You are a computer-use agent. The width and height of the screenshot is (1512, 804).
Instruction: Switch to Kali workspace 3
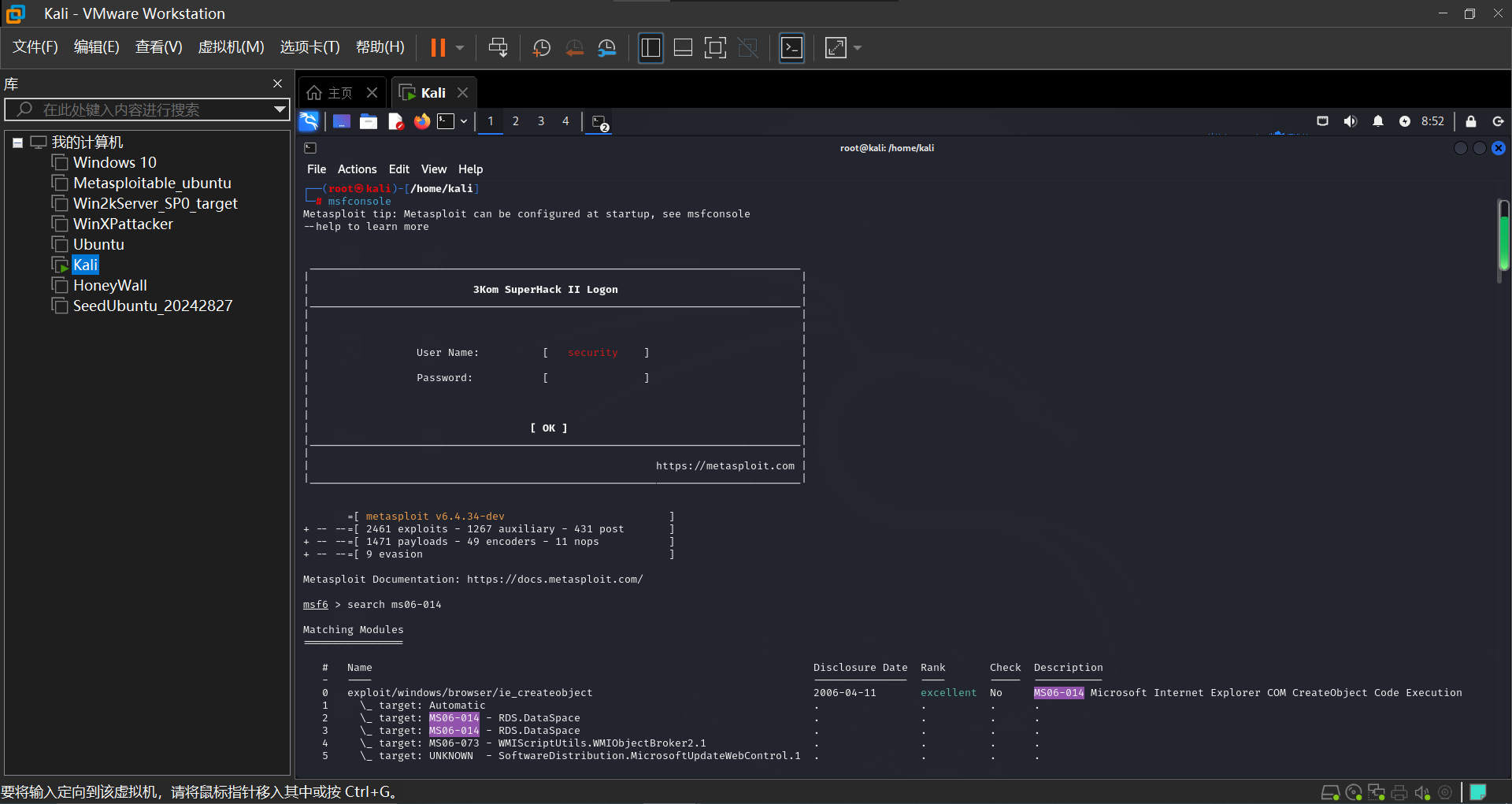coord(541,121)
